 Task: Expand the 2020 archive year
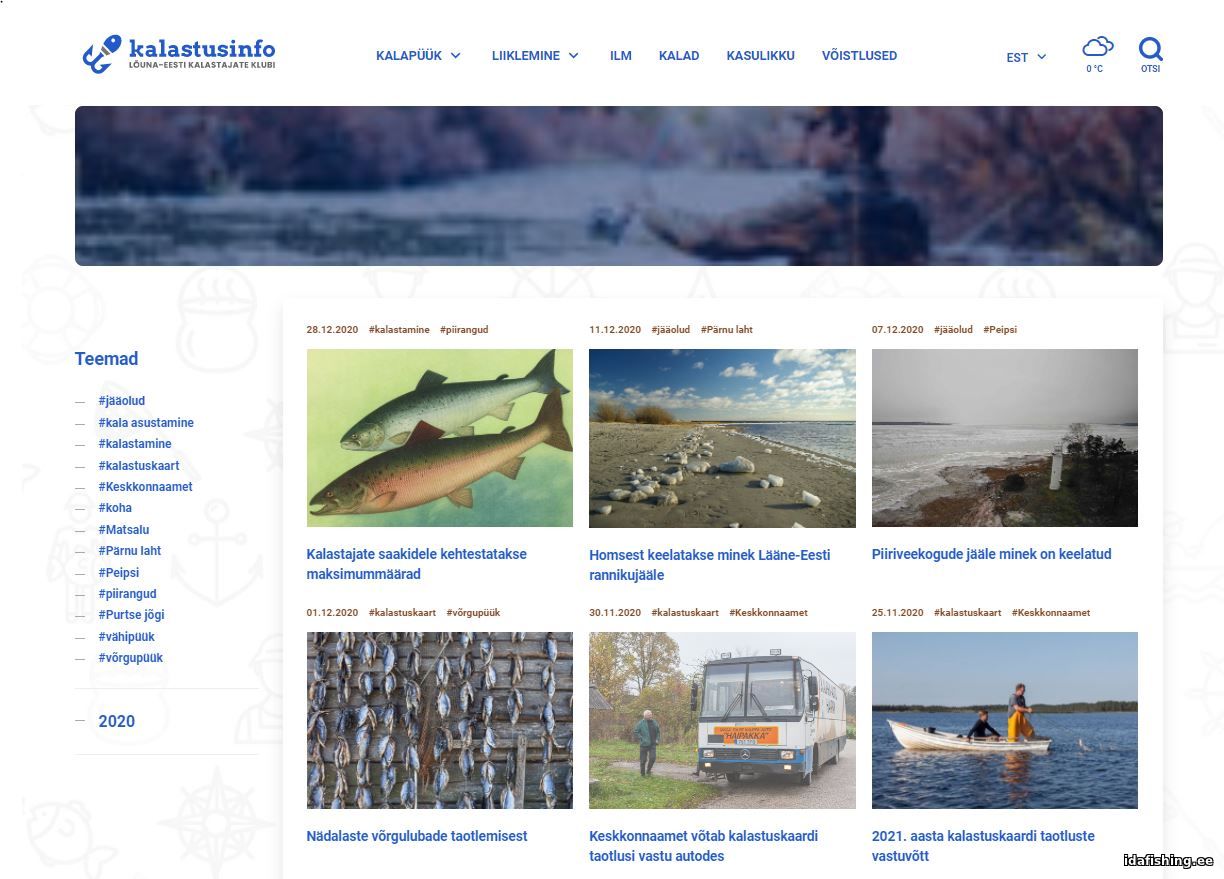[x=116, y=721]
